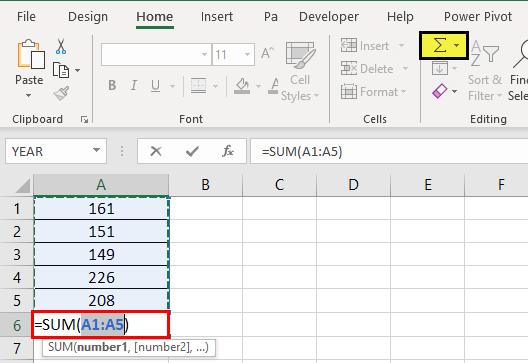This screenshot has width=528, height=363.
Task: Click the Insert Function fx icon
Action: click(x=228, y=151)
